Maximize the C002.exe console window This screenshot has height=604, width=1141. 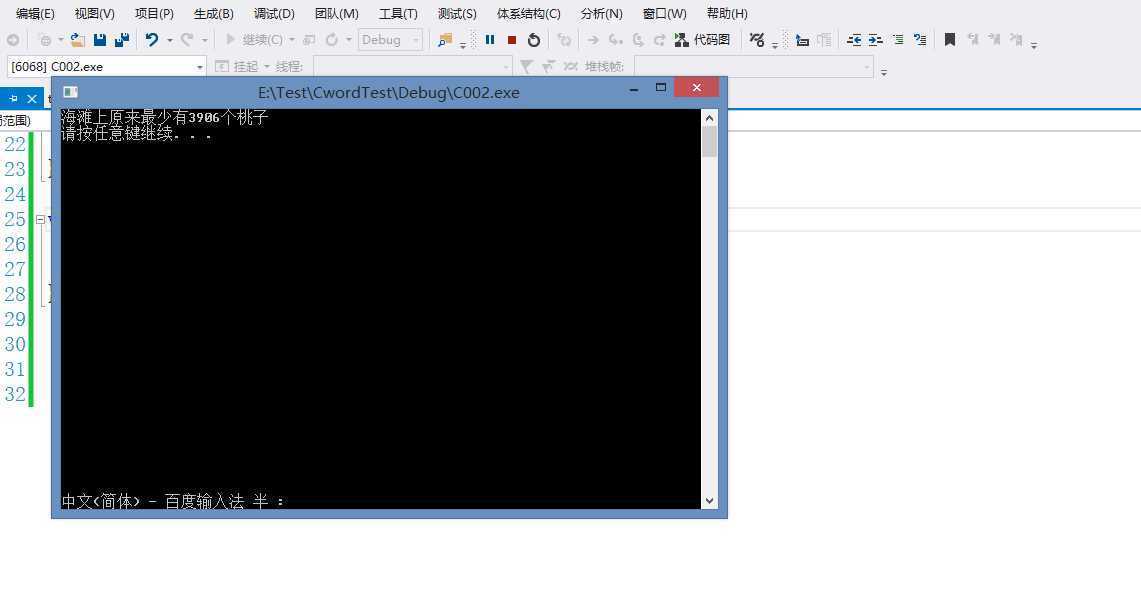pos(661,88)
